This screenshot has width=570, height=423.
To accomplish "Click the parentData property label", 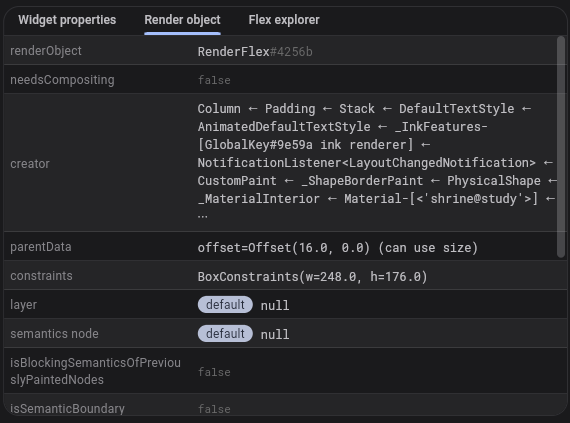I will [x=41, y=247].
